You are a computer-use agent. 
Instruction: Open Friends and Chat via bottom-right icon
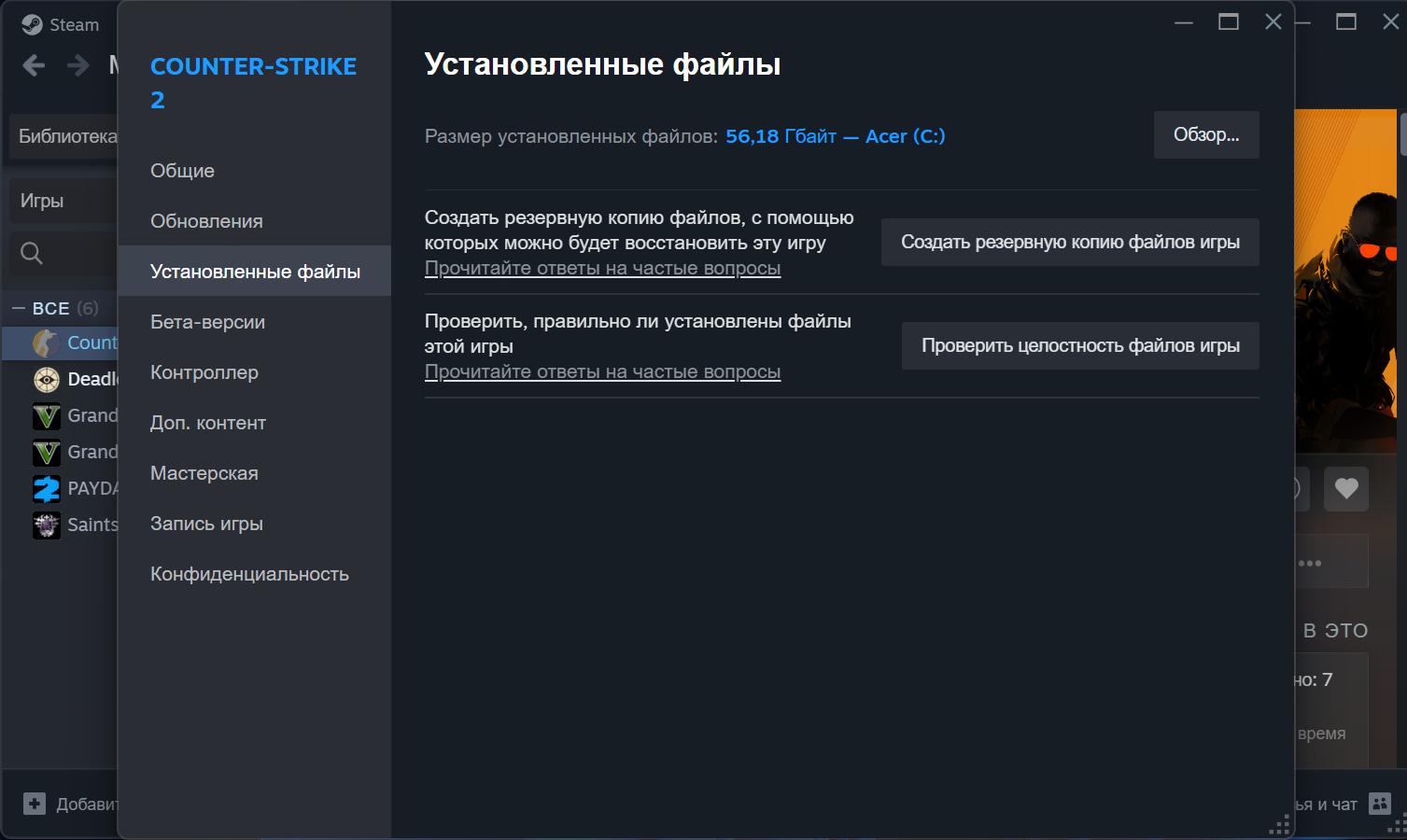(x=1382, y=803)
